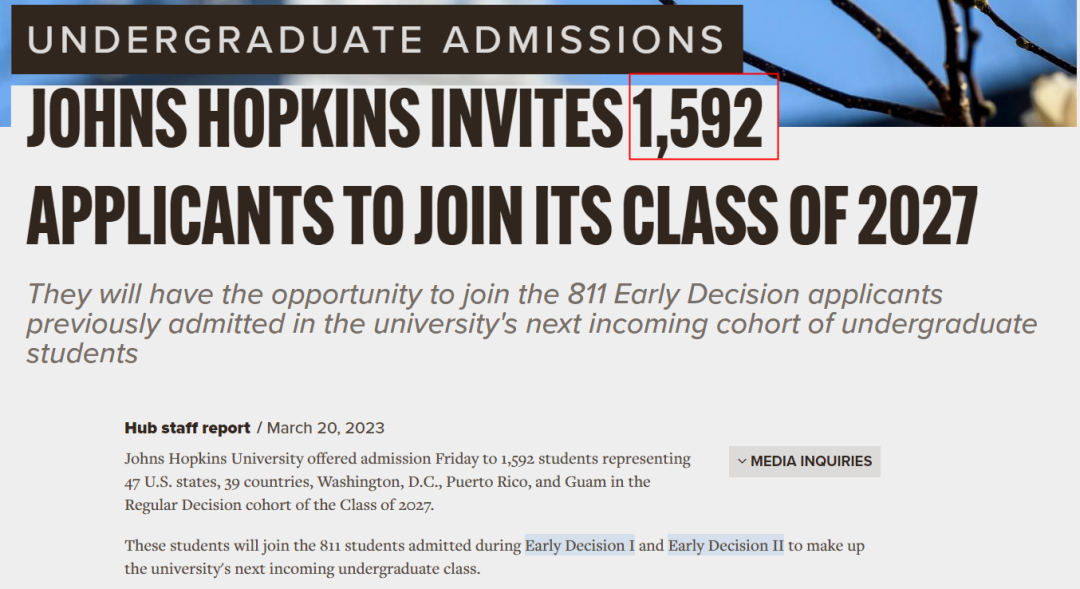Open the Undergraduate Admissions category banner
The width and height of the screenshot is (1080, 589).
click(377, 39)
